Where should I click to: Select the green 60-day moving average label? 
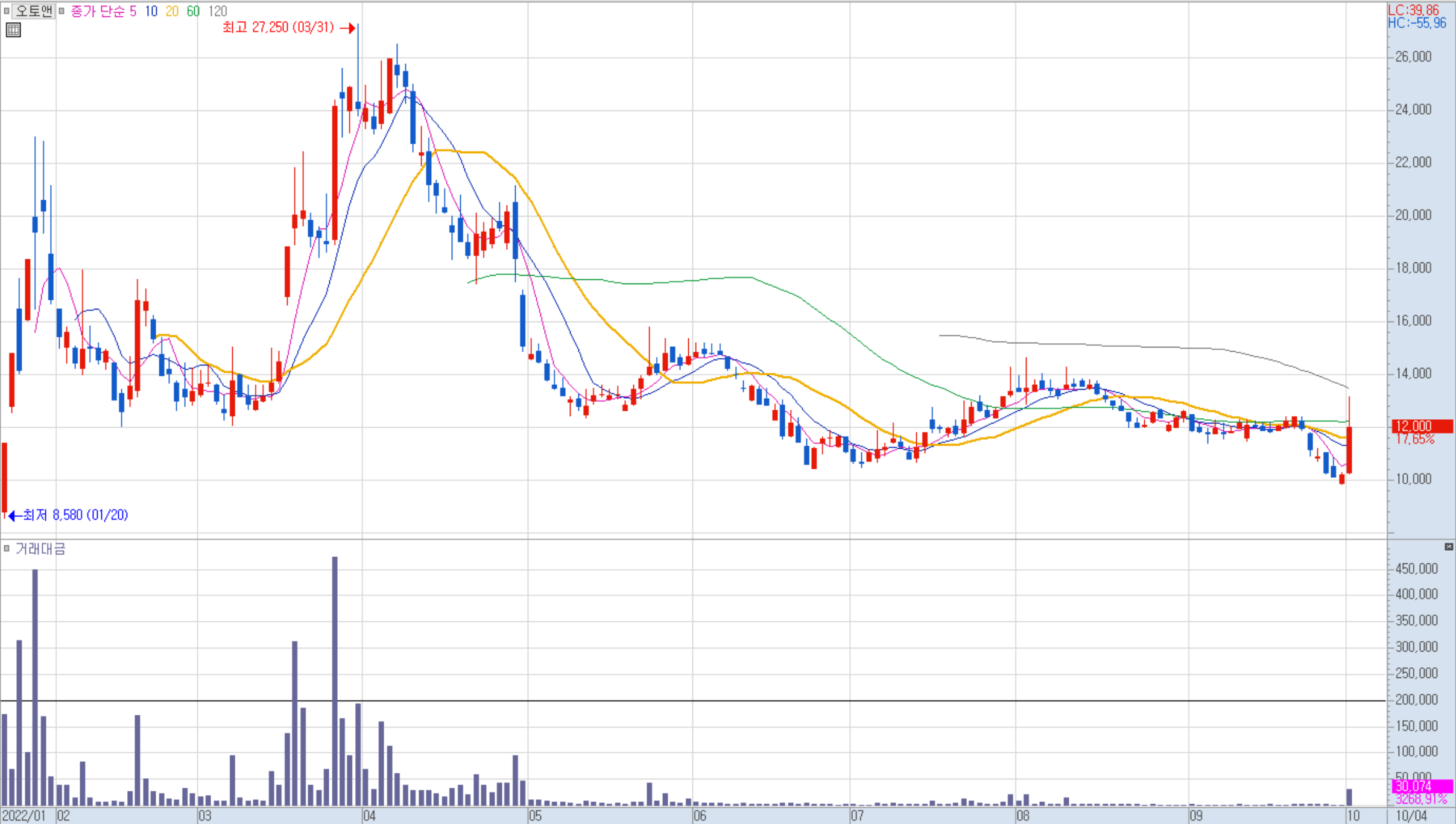(x=193, y=11)
